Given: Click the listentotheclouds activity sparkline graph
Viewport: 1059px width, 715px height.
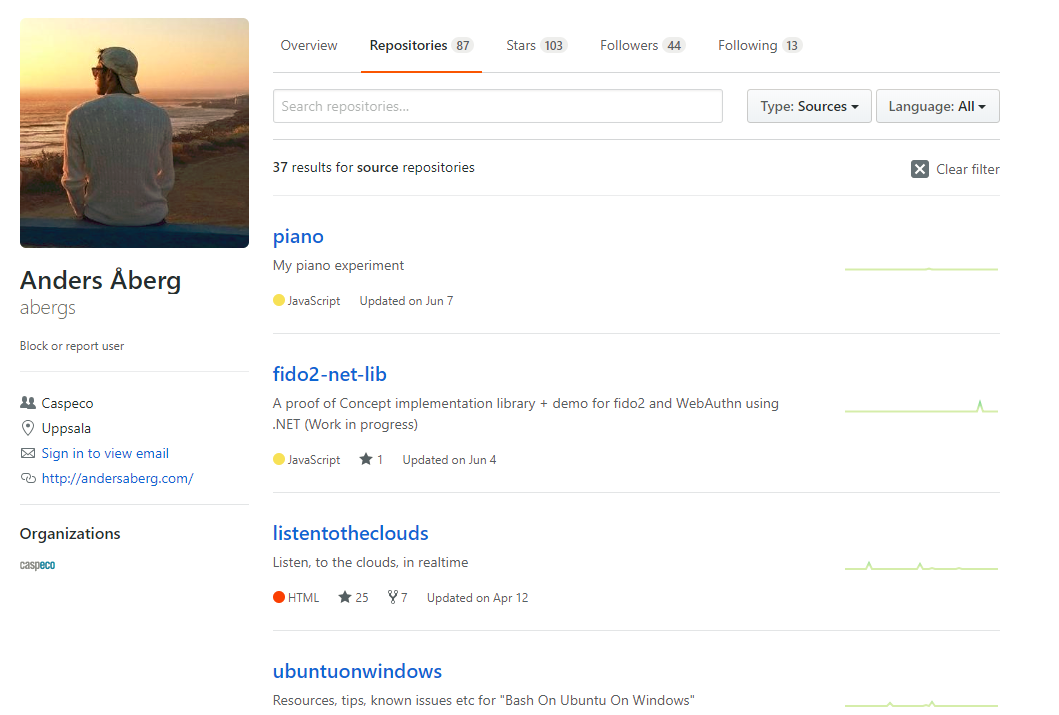Looking at the screenshot, I should coord(921,566).
